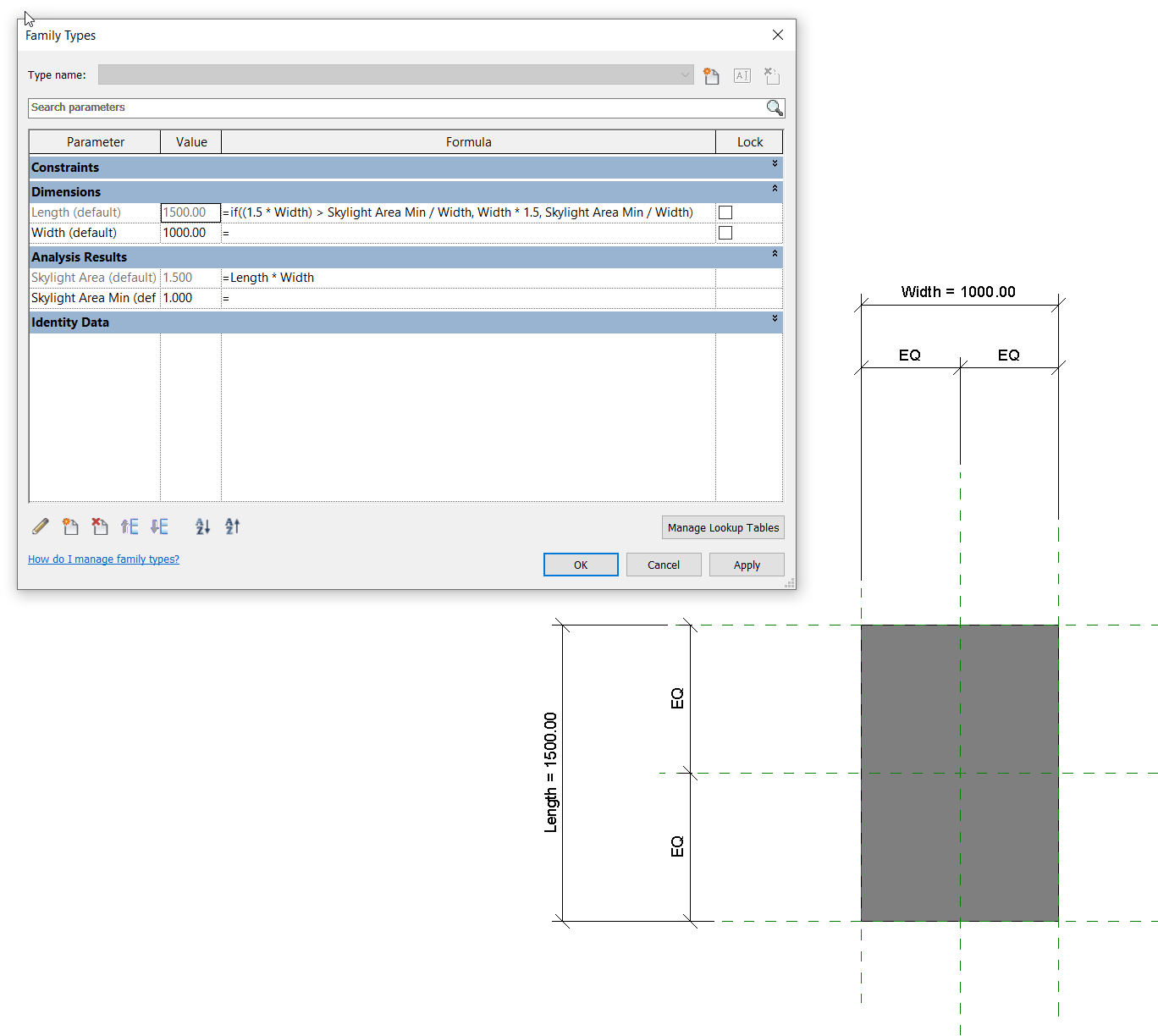Viewport: 1158px width, 1036px height.
Task: Select the 'Length = 1500.00' dimension in drawing
Action: 550,773
